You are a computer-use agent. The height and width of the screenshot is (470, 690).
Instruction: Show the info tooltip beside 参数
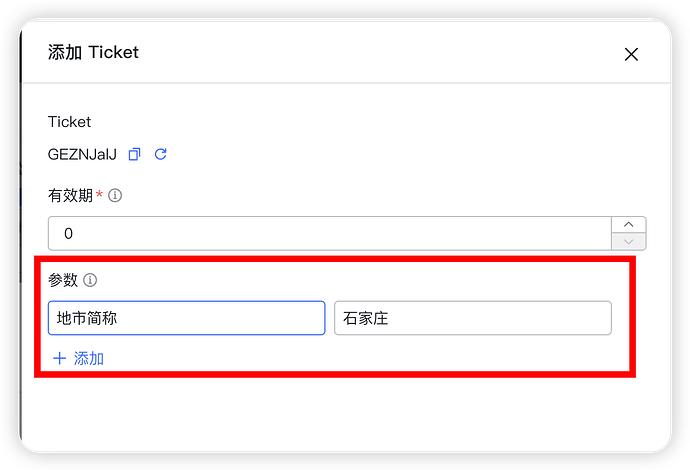pyautogui.click(x=90, y=280)
